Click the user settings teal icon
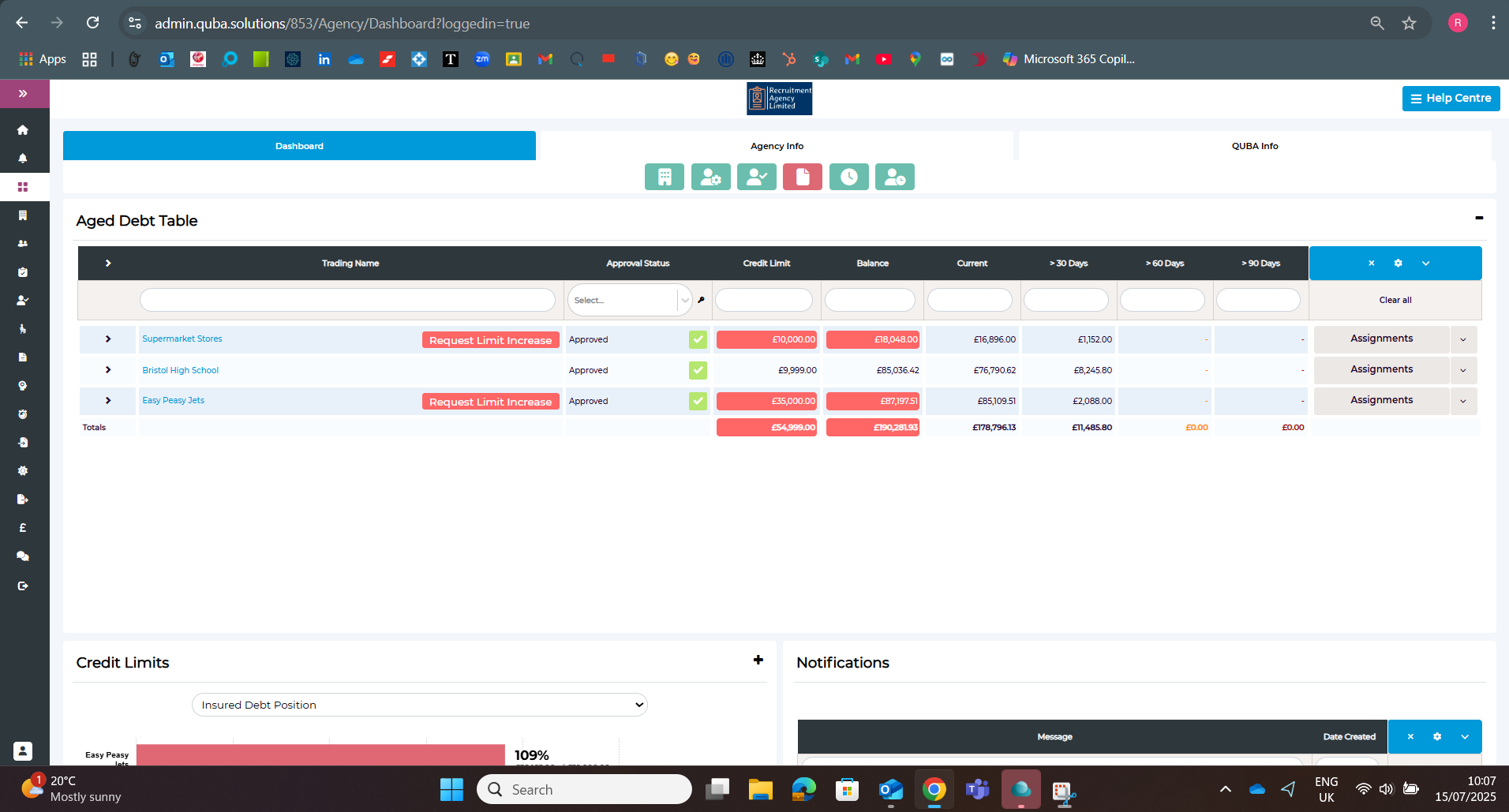 (710, 177)
